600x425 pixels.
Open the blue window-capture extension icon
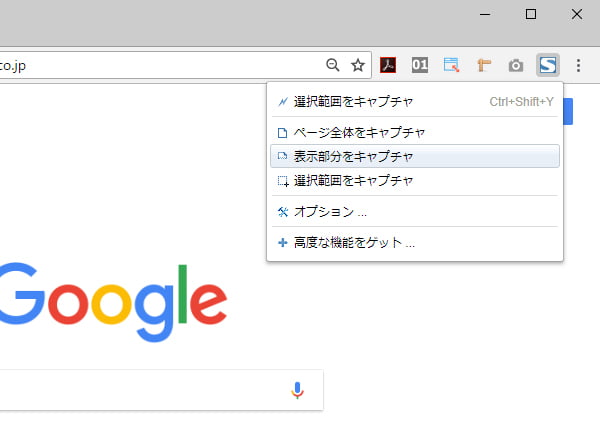coord(452,66)
